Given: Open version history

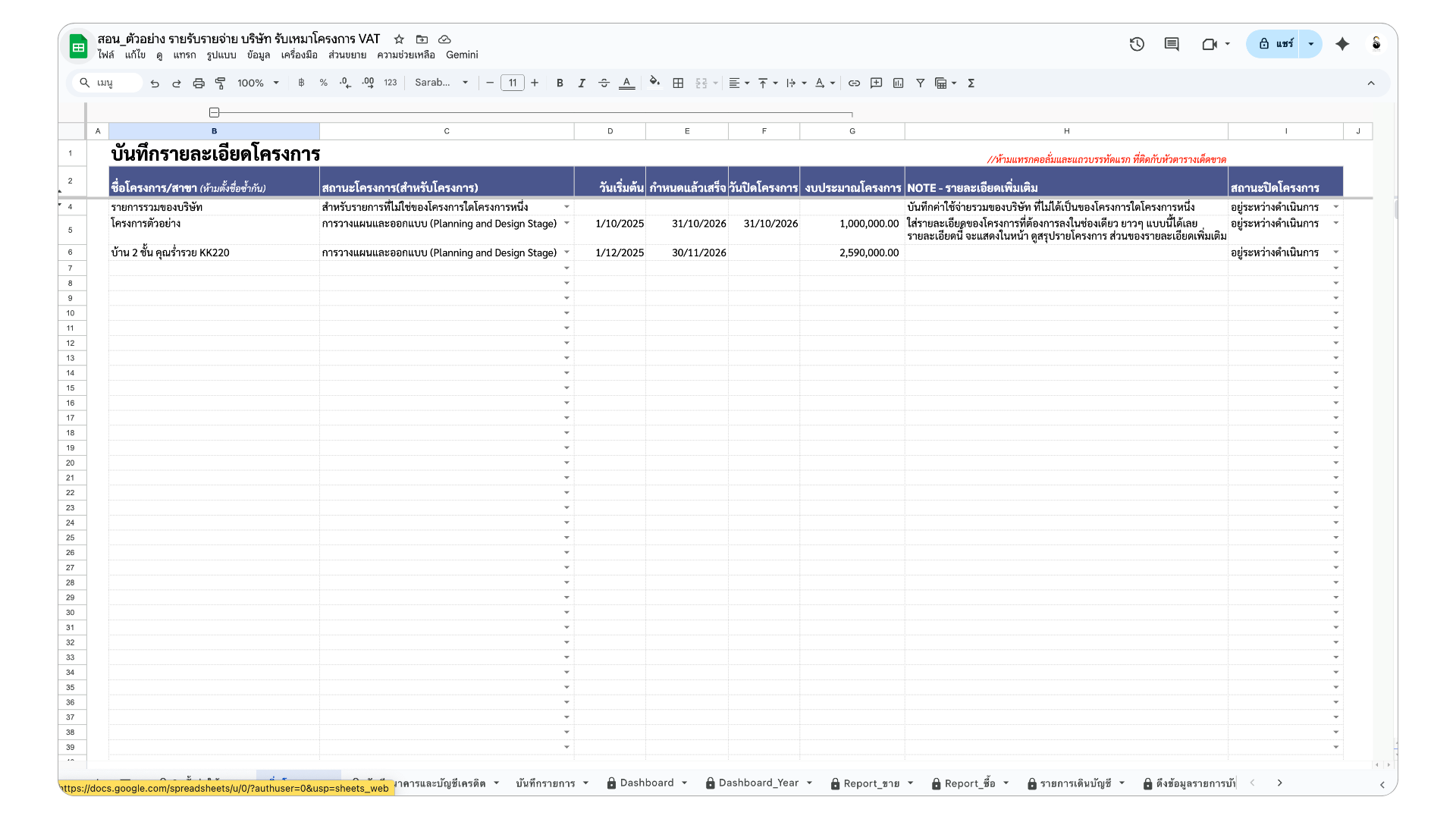Looking at the screenshot, I should pyautogui.click(x=1137, y=44).
